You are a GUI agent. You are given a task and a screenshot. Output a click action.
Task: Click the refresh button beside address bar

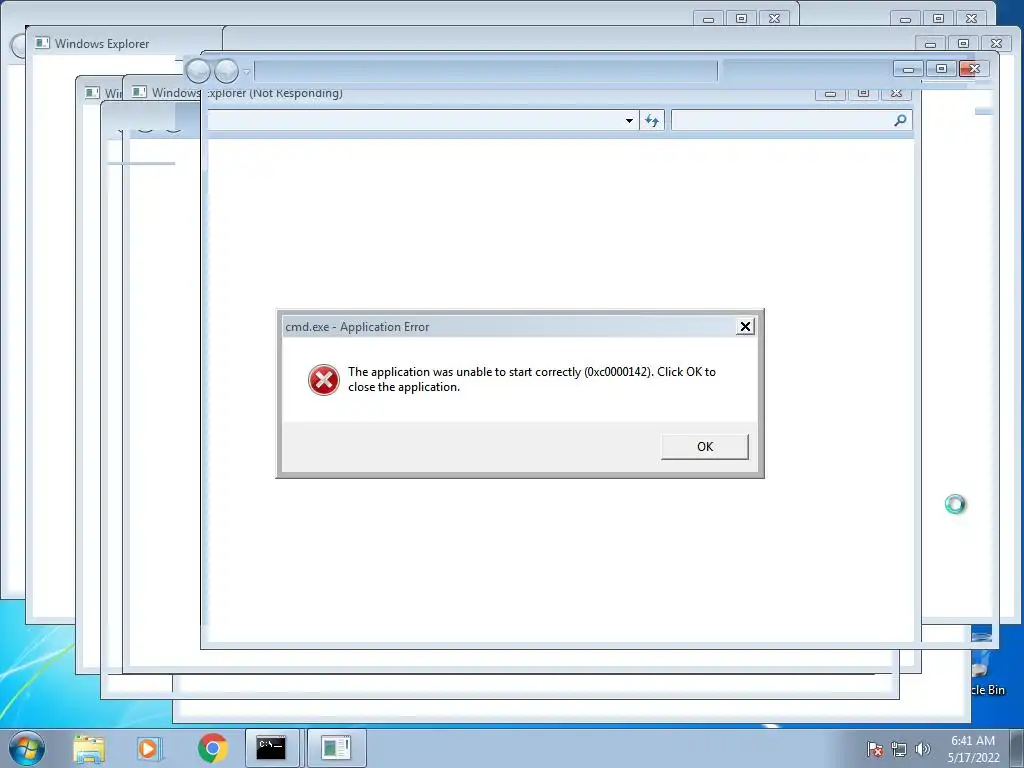(652, 120)
